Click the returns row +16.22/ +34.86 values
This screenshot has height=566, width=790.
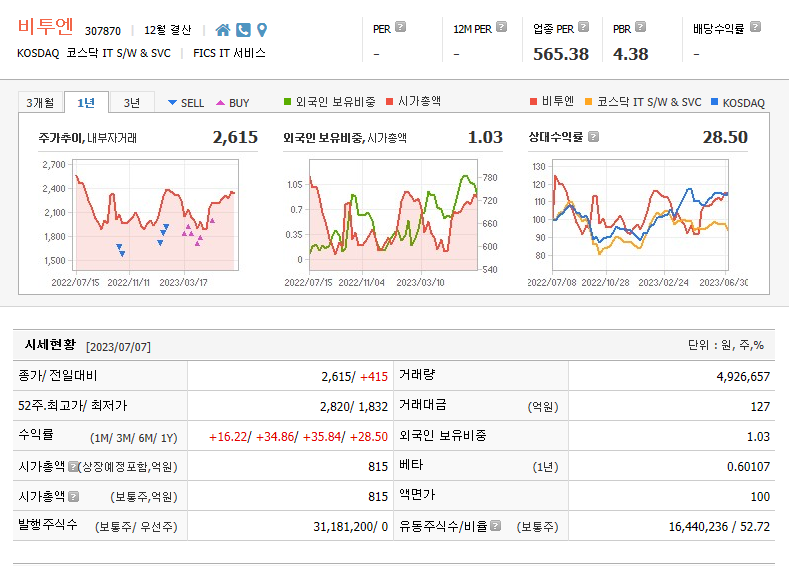(x=298, y=437)
